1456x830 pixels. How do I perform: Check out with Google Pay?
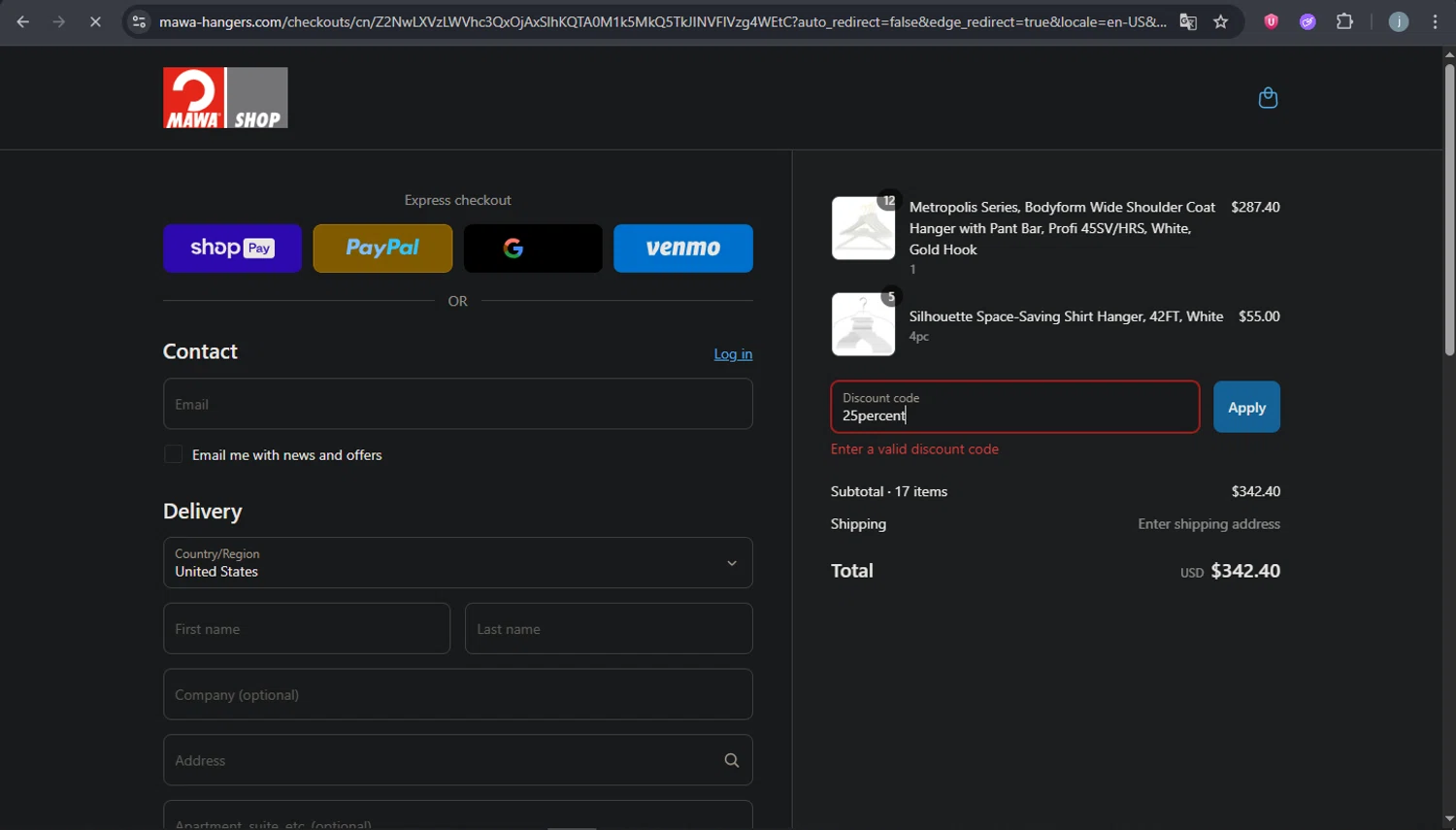point(533,249)
